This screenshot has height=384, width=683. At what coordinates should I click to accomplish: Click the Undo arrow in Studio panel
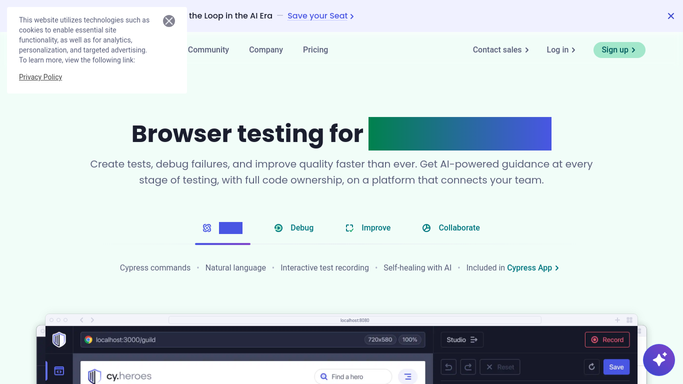pyautogui.click(x=448, y=367)
